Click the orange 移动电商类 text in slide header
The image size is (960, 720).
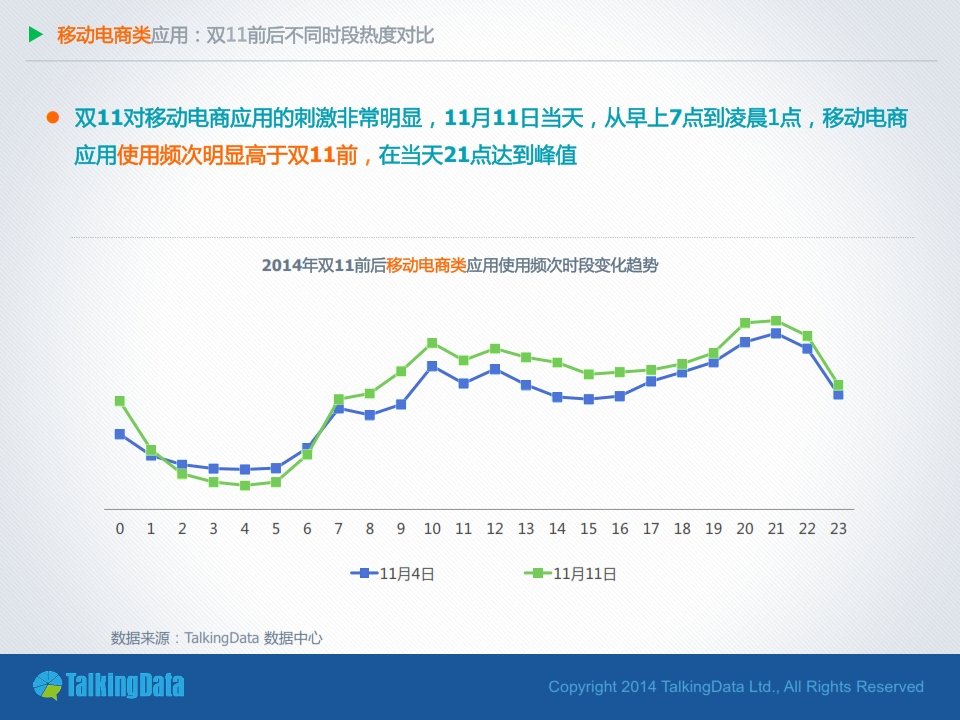click(104, 36)
